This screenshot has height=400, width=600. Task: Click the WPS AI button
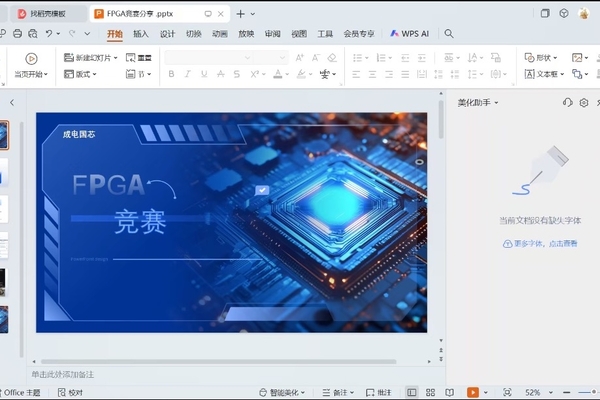(409, 33)
